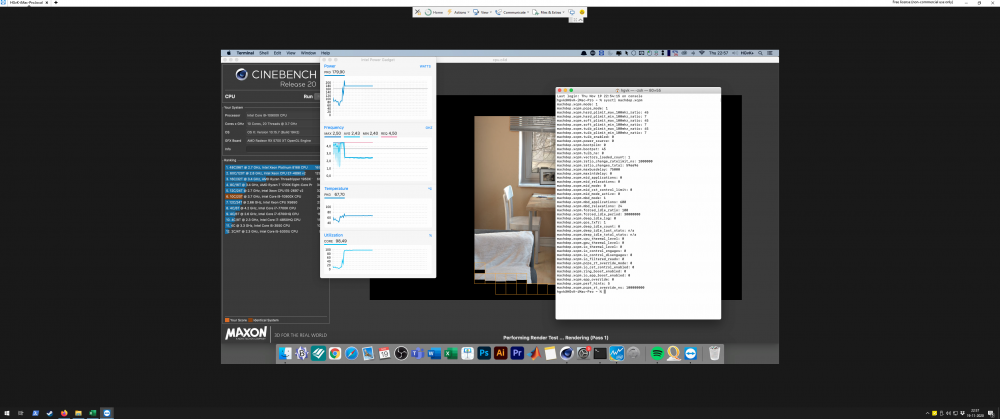Open the Windows Start menu
Screen dimensions: 1000x419
pyautogui.click(x=7, y=413)
